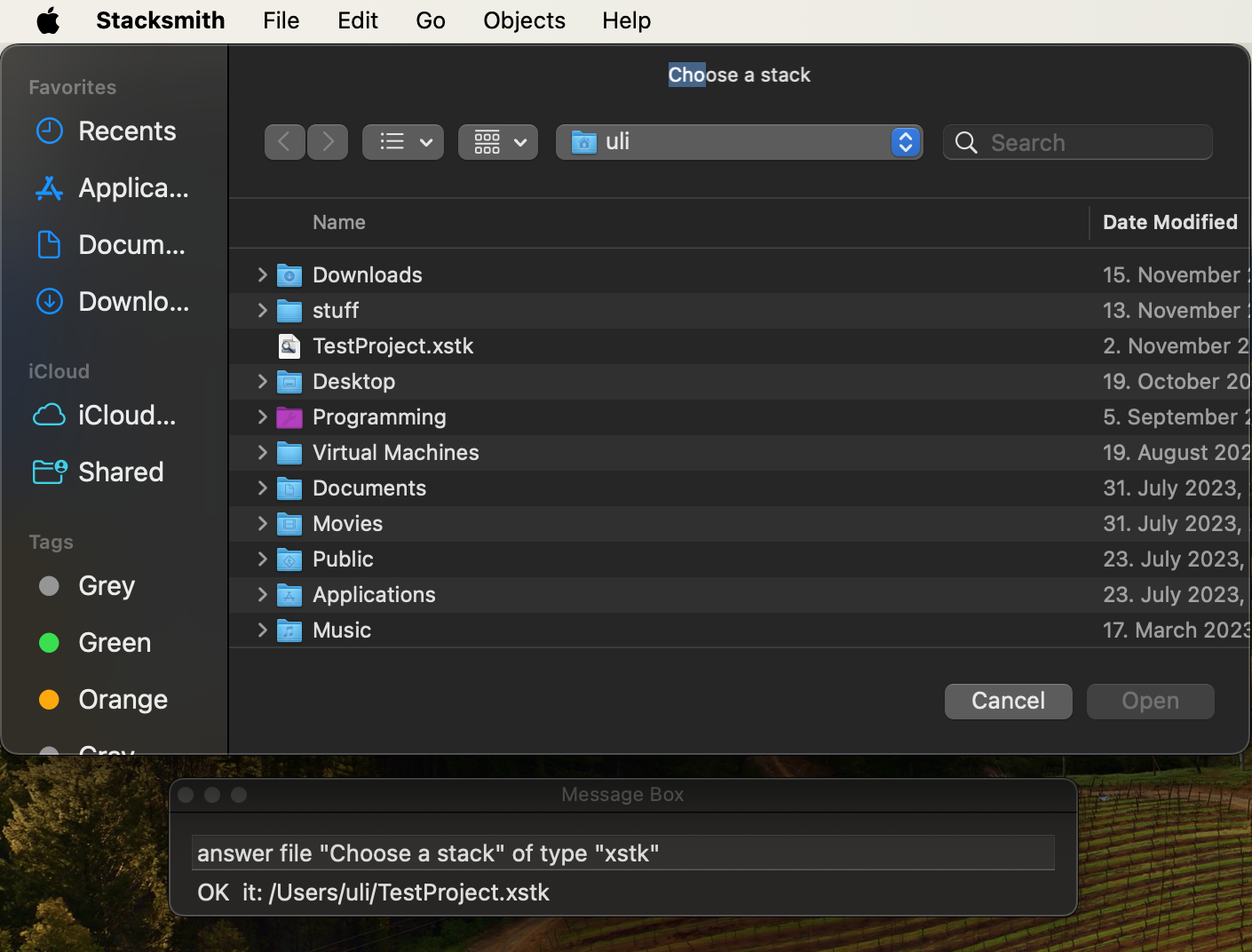Expand the Documents folder row chevron
1252x952 pixels.
(262, 488)
